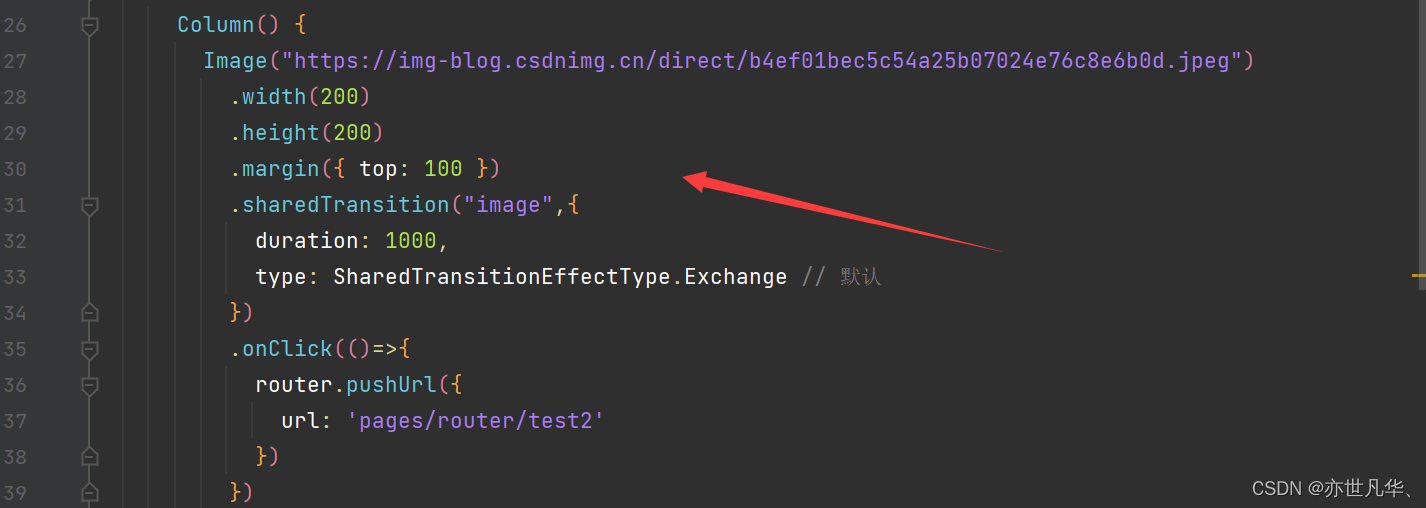This screenshot has width=1426, height=508.
Task: Collapse the Column() block fold marker
Action: pyautogui.click(x=90, y=26)
